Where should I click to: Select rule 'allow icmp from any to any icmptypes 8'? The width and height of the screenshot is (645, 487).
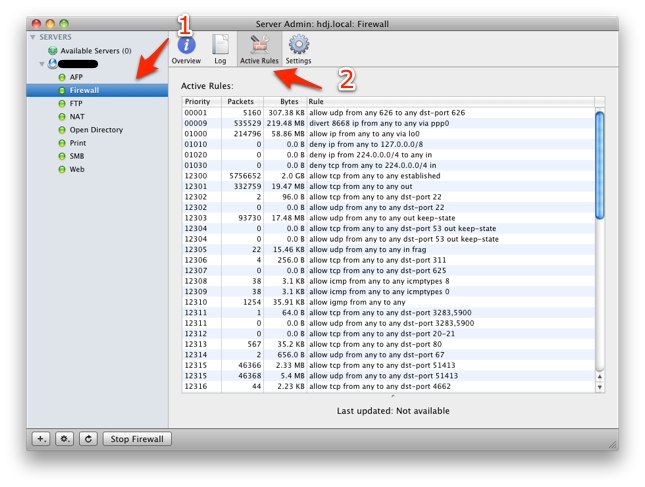pyautogui.click(x=388, y=281)
